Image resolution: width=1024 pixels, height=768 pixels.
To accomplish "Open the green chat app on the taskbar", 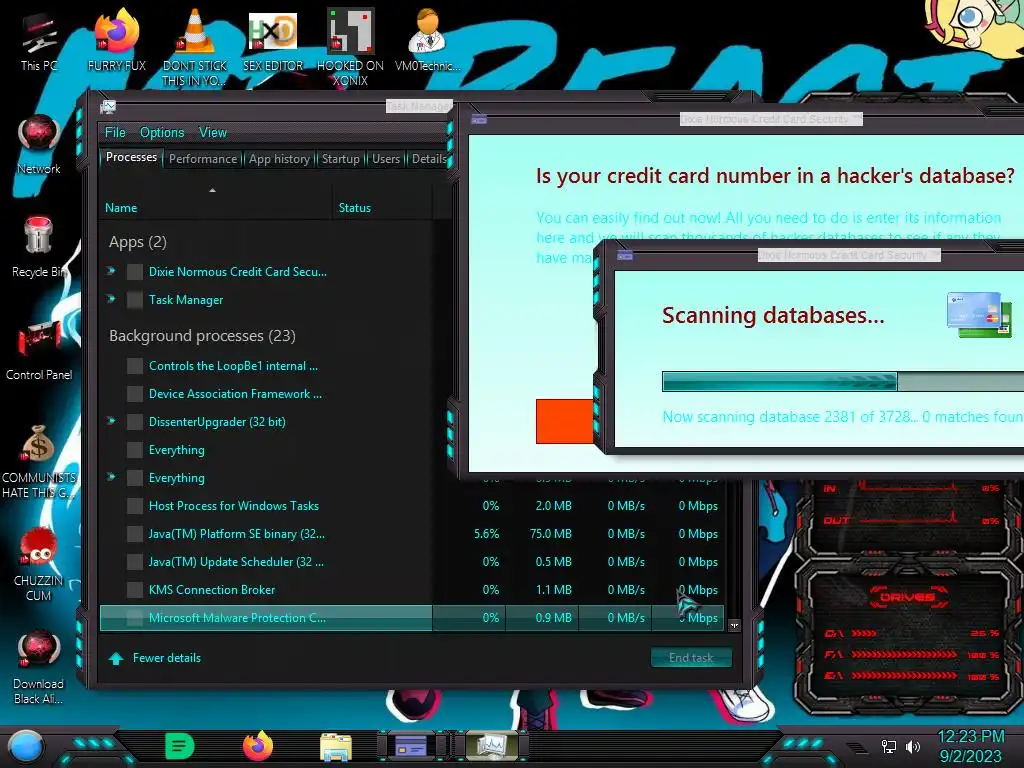I will [x=180, y=746].
